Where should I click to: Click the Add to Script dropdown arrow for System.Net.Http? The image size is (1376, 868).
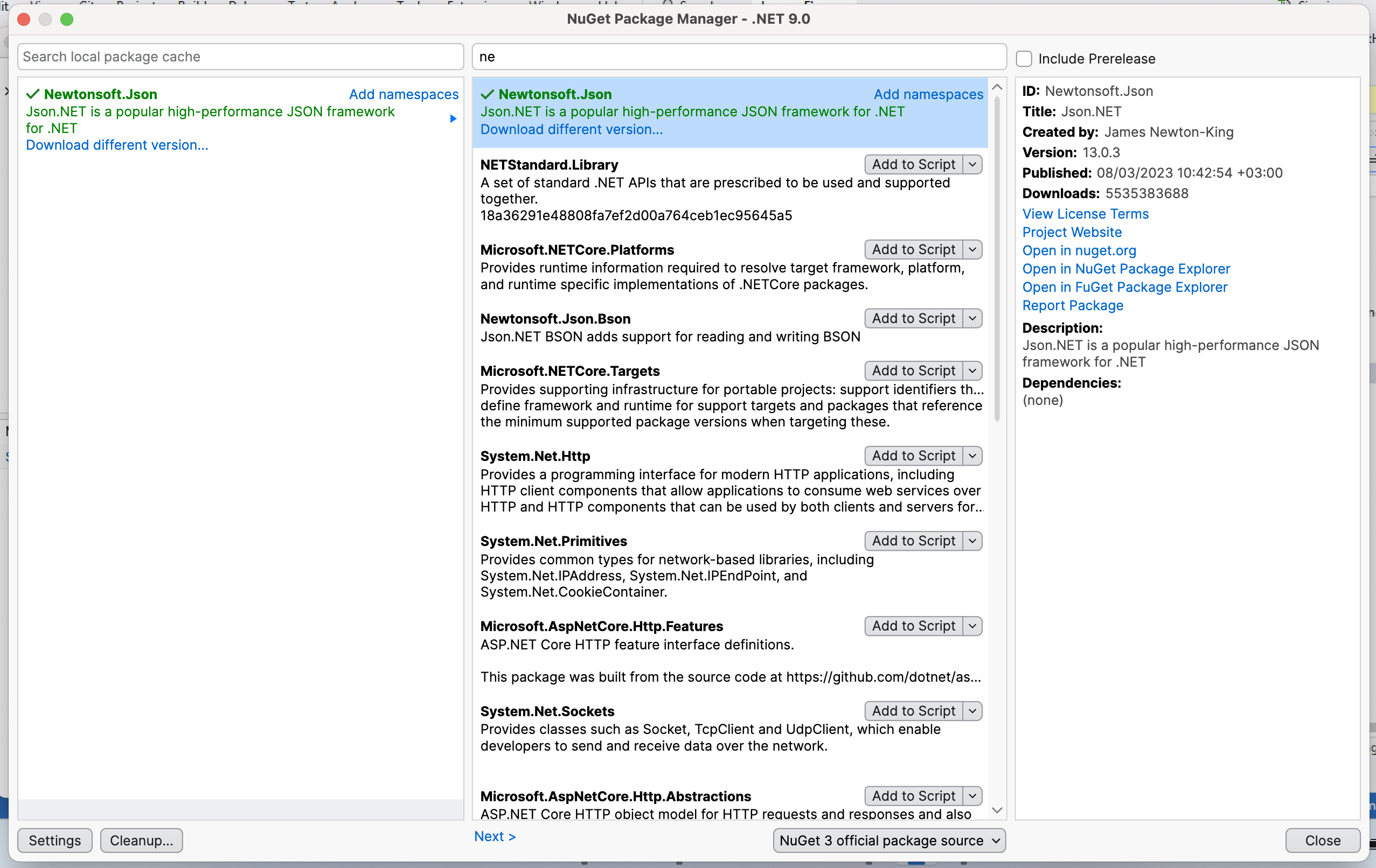[x=972, y=456]
